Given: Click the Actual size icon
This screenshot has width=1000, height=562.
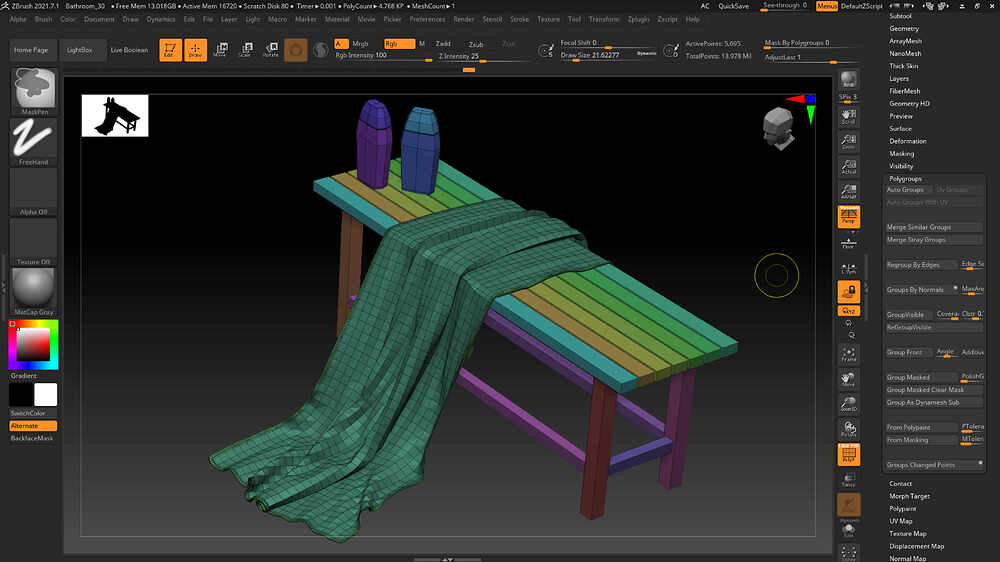Looking at the screenshot, I should click(x=848, y=166).
